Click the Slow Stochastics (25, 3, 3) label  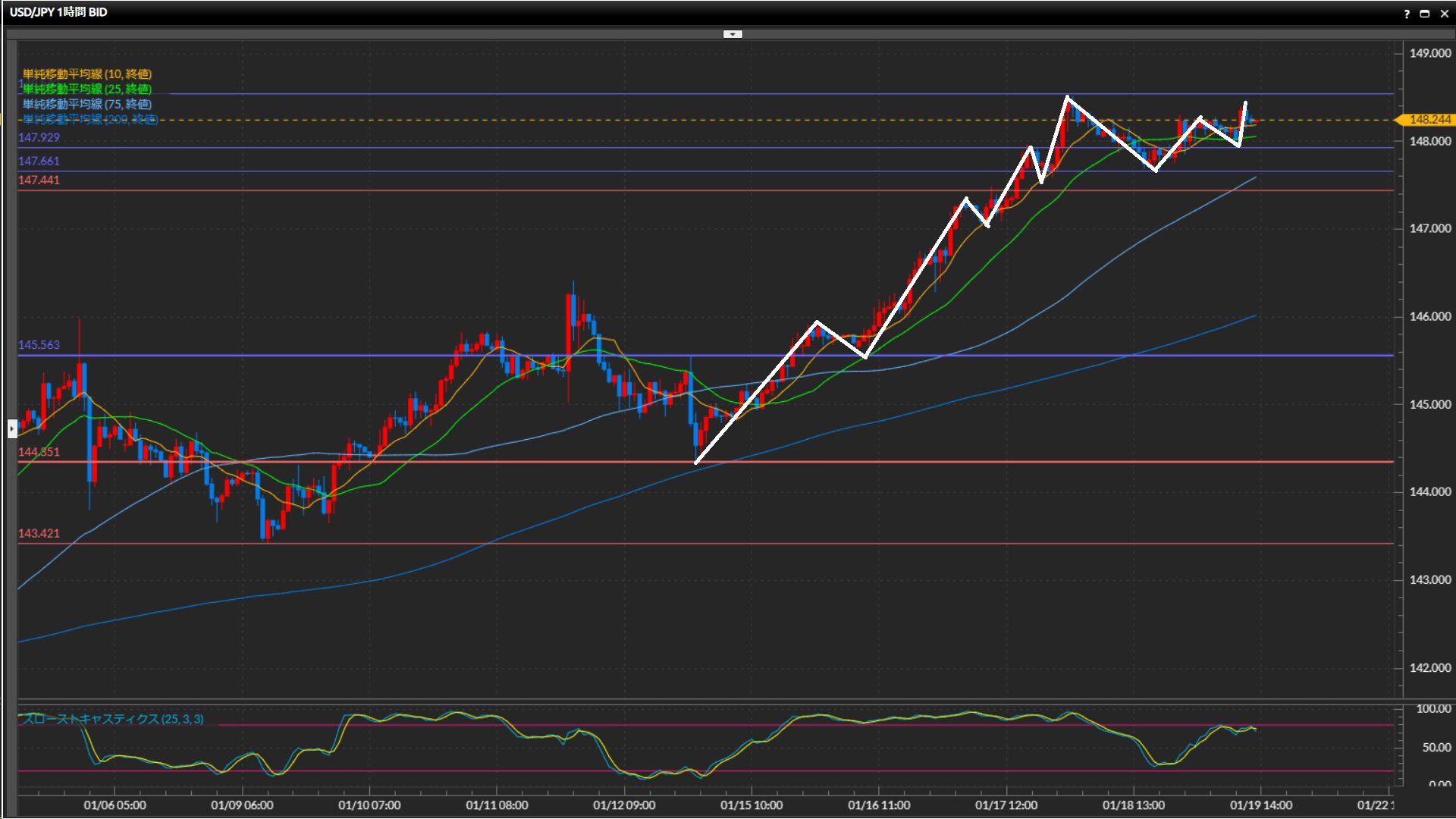click(x=112, y=719)
